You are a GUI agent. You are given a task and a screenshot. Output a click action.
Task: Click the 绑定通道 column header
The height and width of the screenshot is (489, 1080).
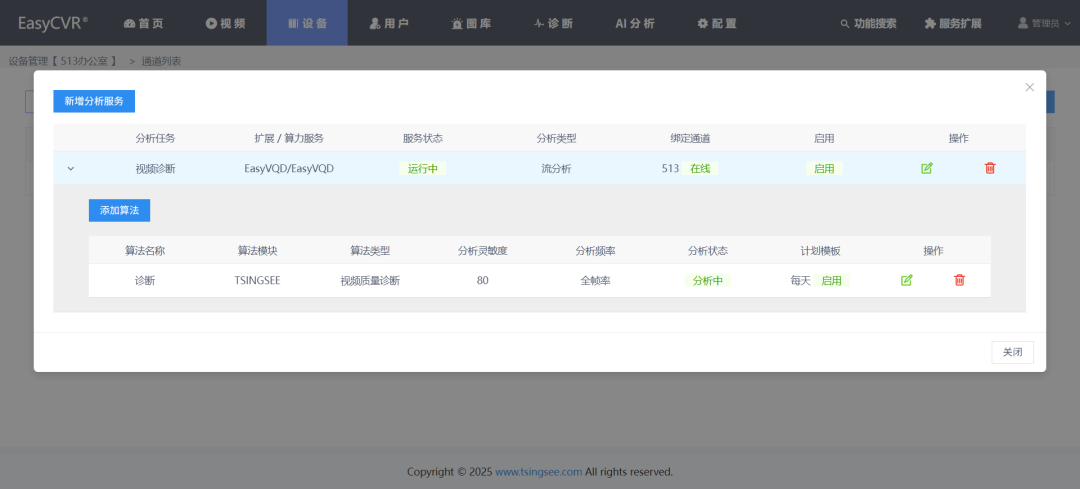(690, 138)
